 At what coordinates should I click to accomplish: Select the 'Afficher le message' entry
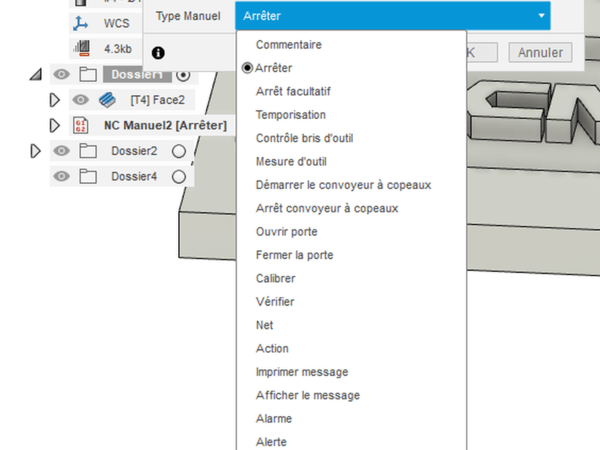308,395
